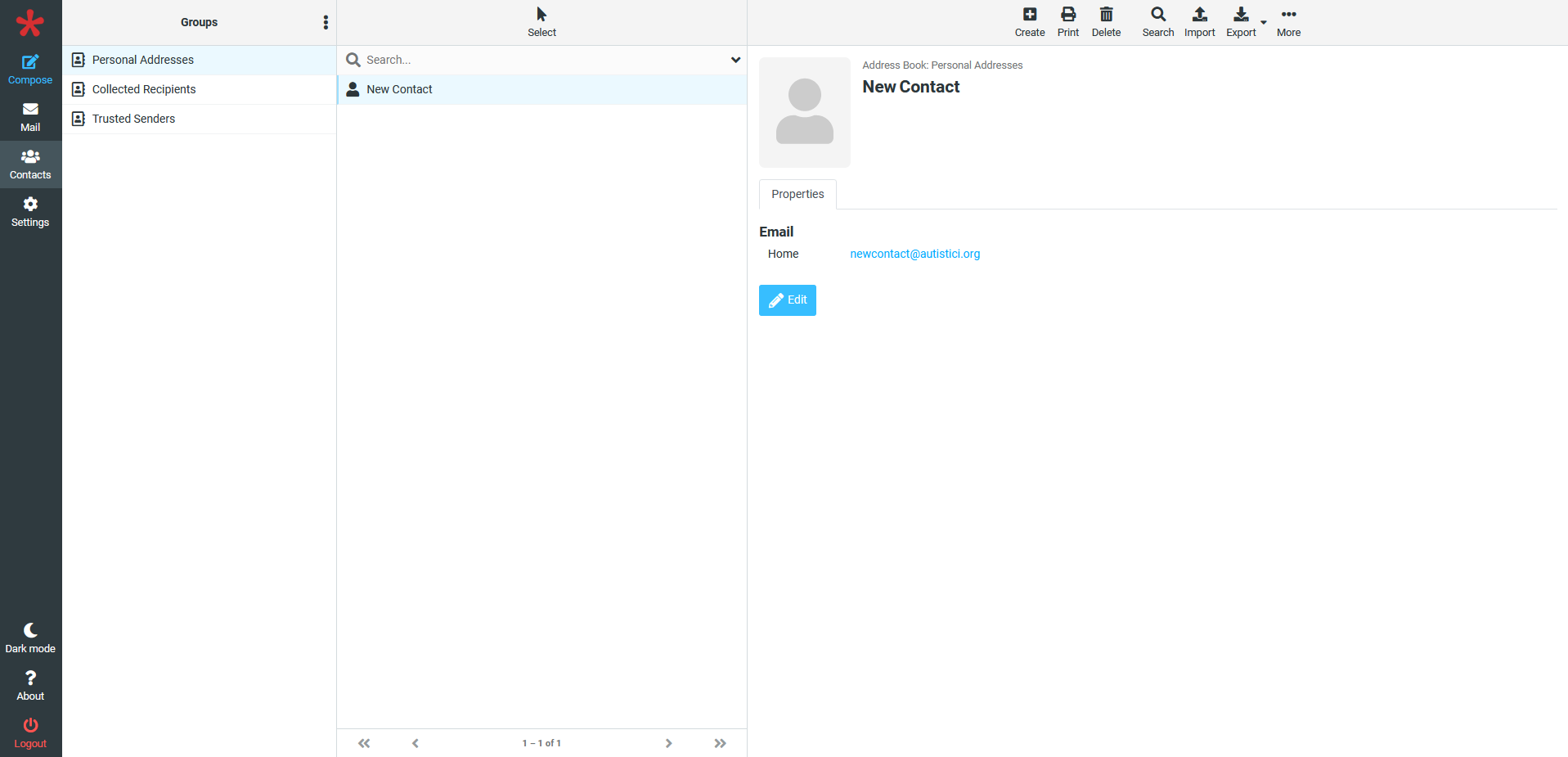Open the Compose mail icon
The image size is (1568, 757).
[x=30, y=62]
